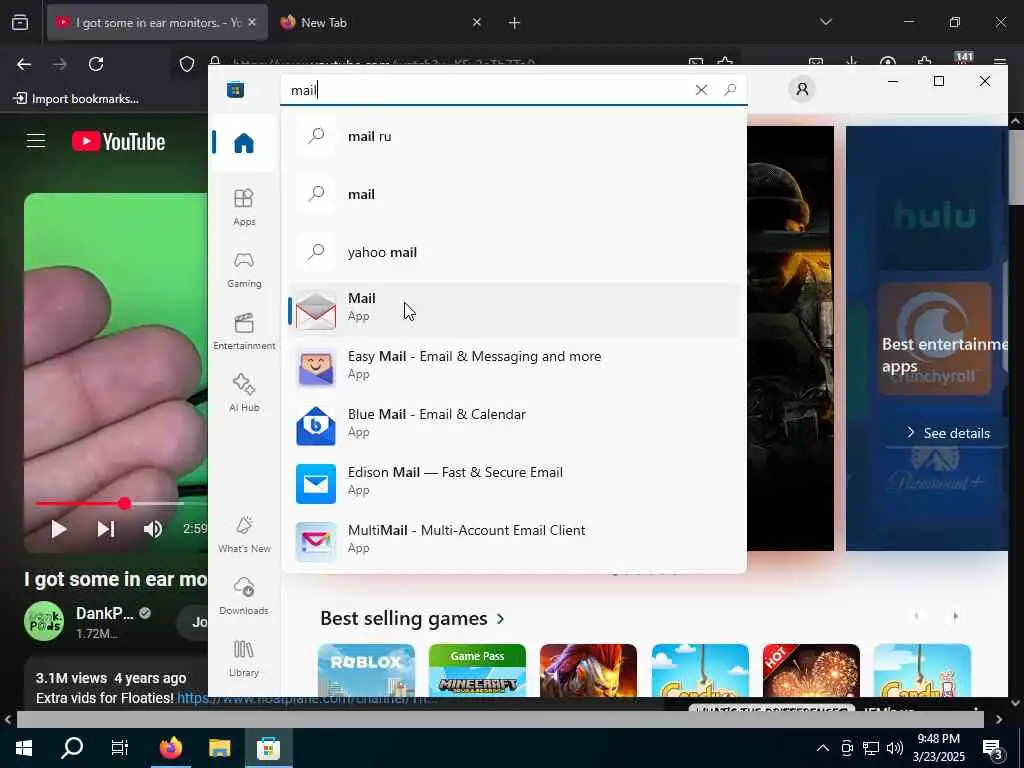
Task: Select 'mail ru' search suggestion
Action: 513,136
